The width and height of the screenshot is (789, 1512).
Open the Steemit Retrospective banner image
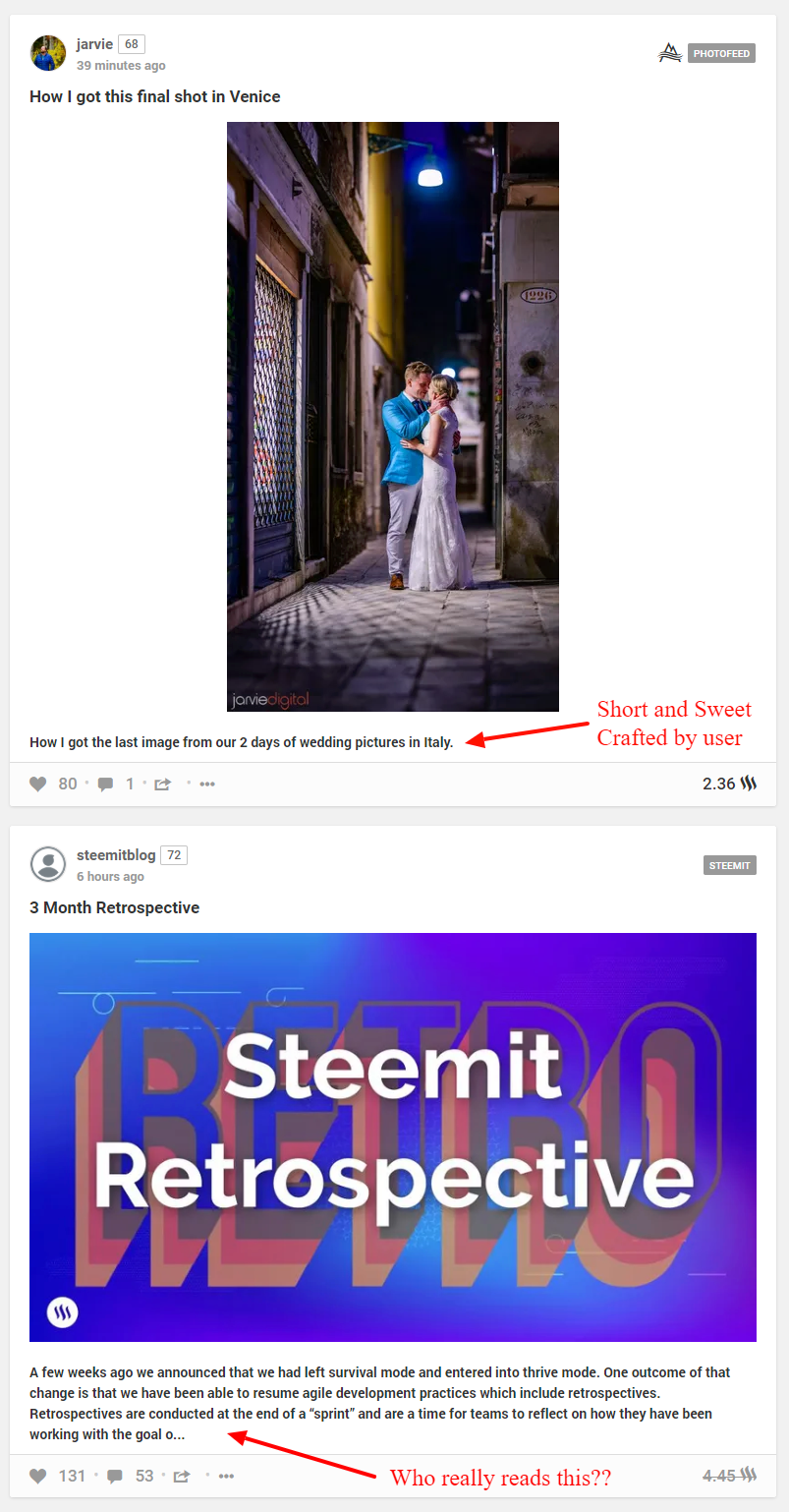point(393,1137)
